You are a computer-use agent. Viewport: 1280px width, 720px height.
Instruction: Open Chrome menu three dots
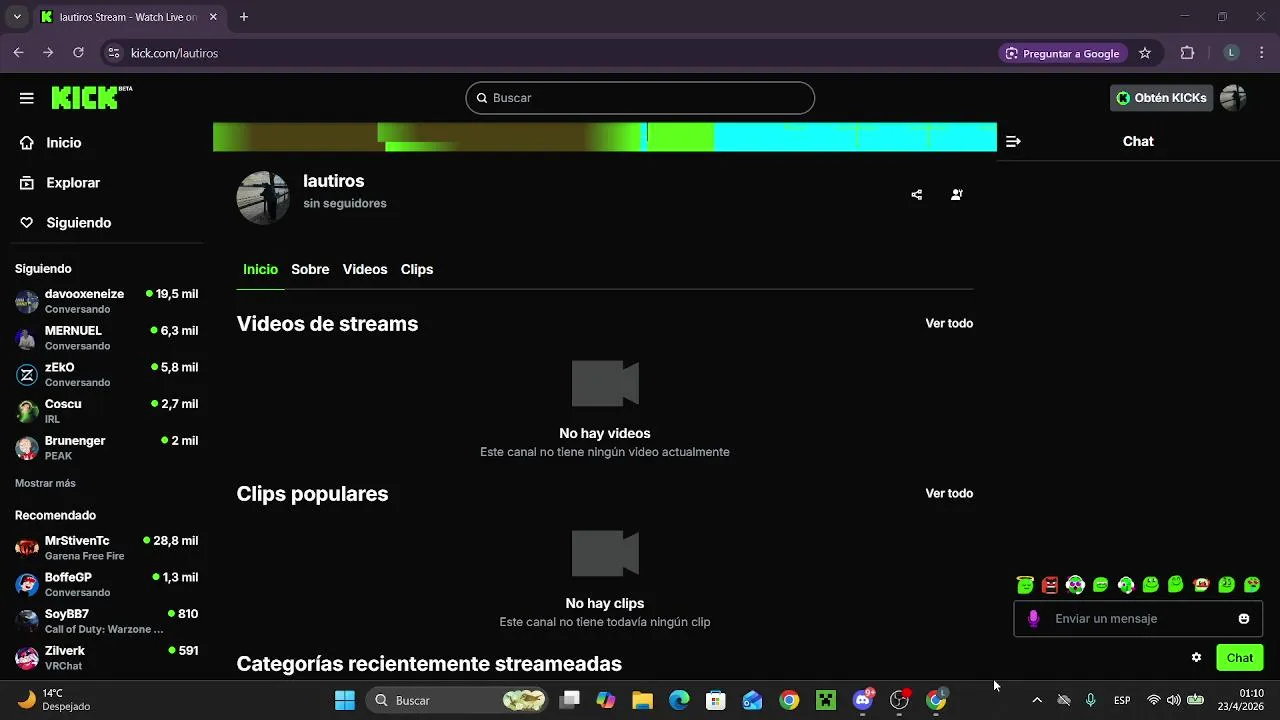point(1261,53)
